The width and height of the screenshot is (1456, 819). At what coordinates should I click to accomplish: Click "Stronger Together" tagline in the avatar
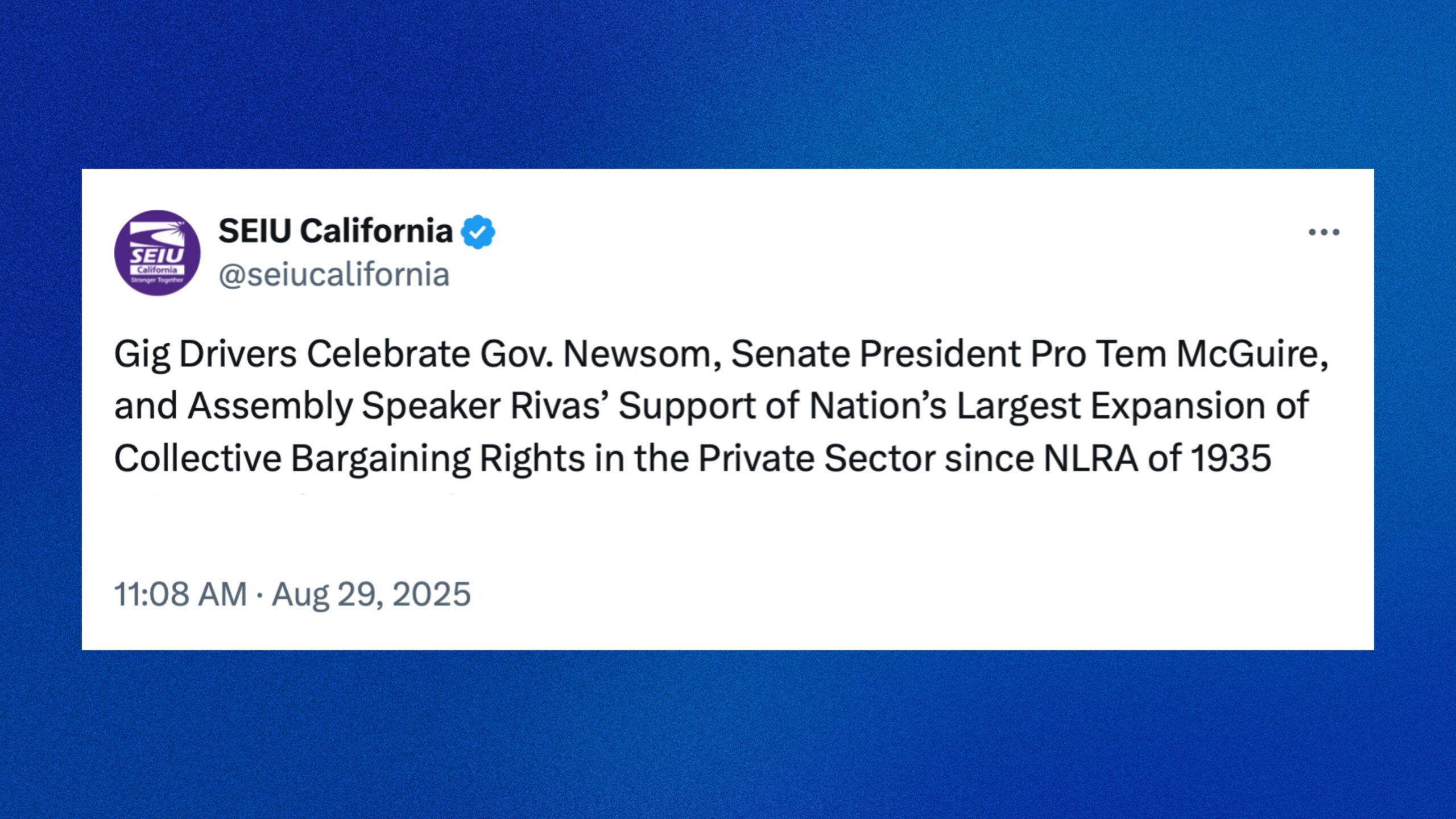158,280
